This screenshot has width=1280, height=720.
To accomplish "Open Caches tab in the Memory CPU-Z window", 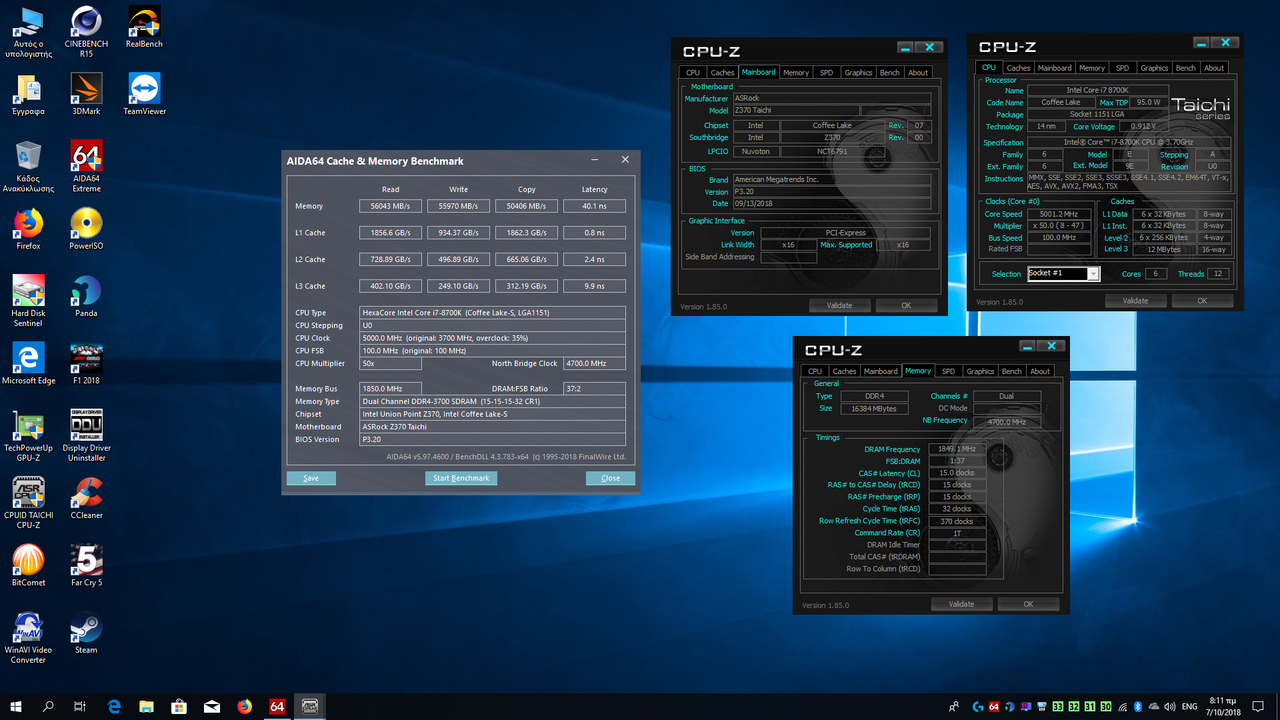I will point(845,371).
